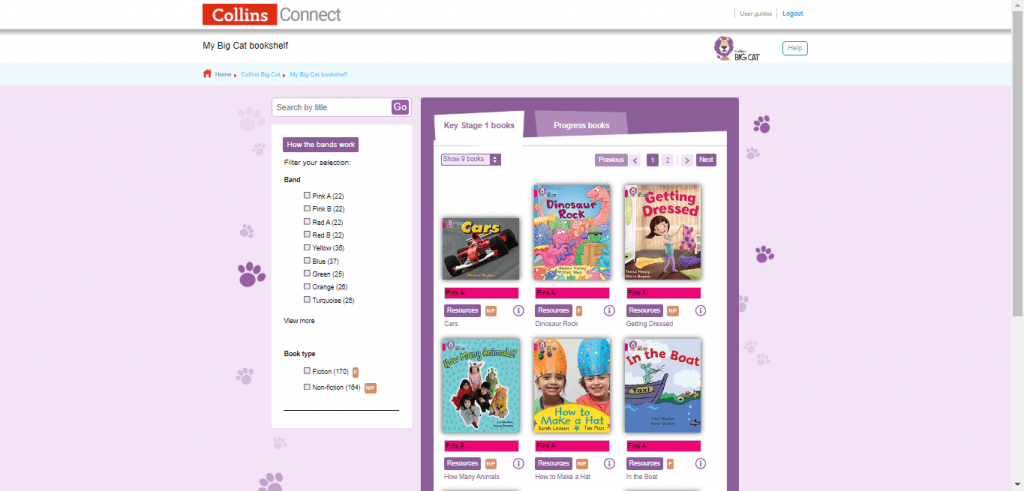The image size is (1024, 491).
Task: Click the red Home house icon in breadcrumb
Action: pos(207,74)
